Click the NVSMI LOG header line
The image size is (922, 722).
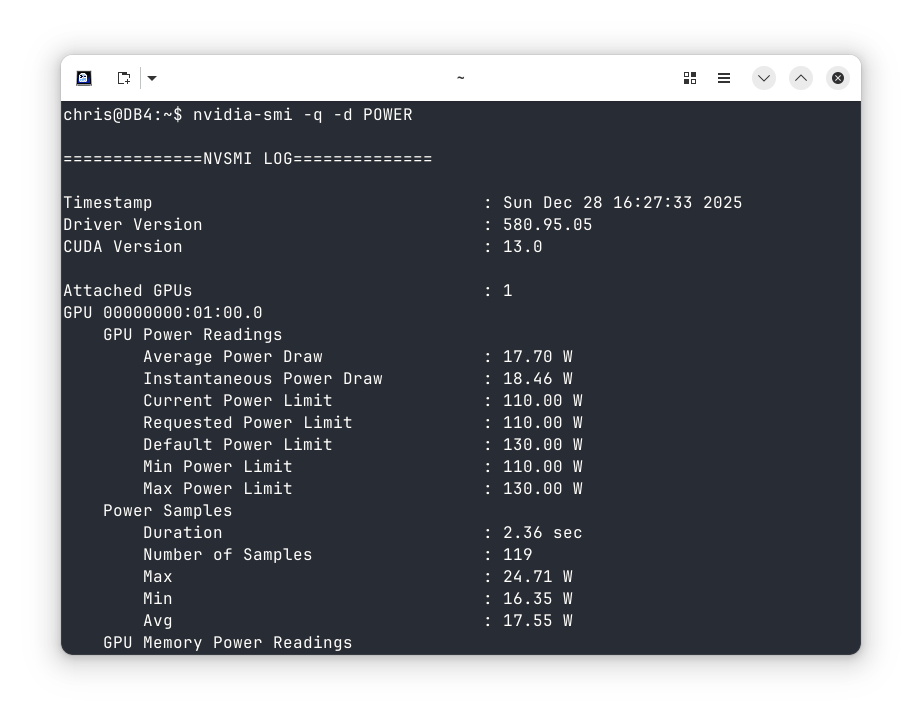(247, 159)
